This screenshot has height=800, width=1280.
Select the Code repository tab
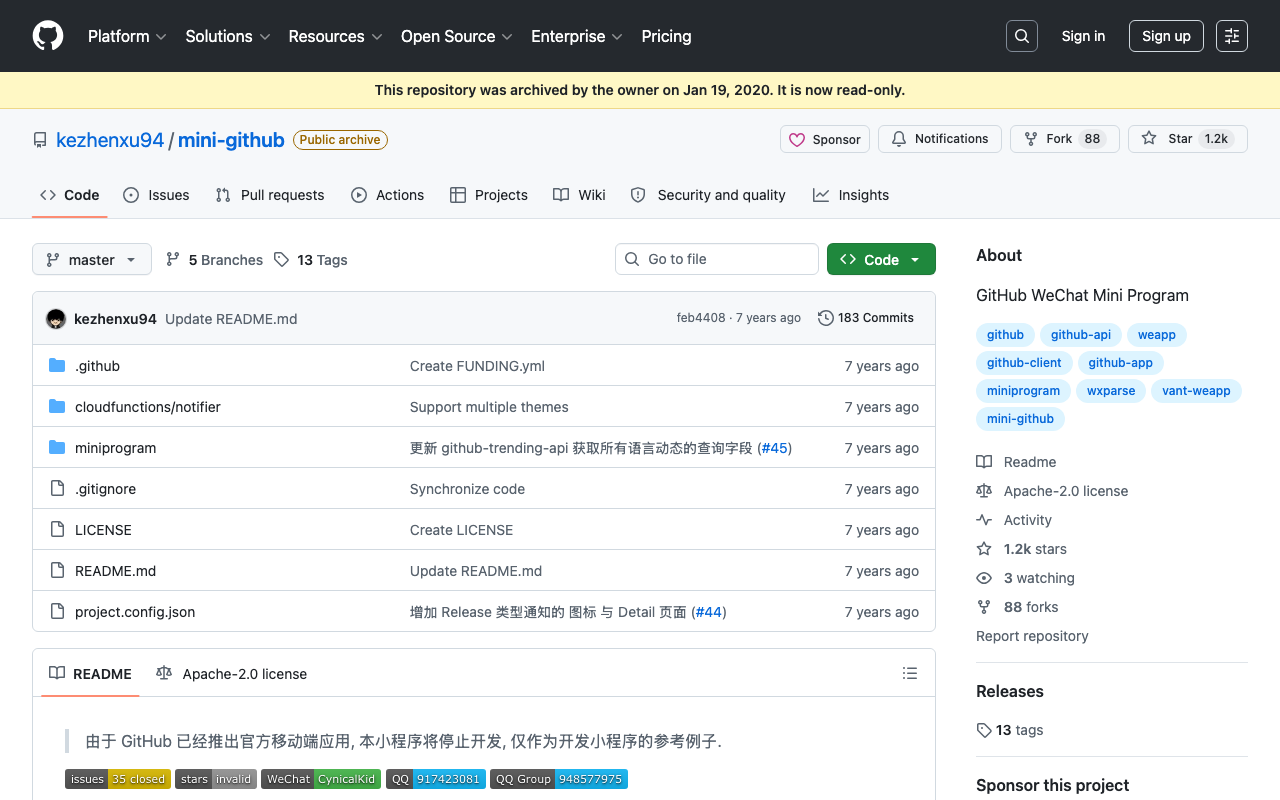point(70,195)
